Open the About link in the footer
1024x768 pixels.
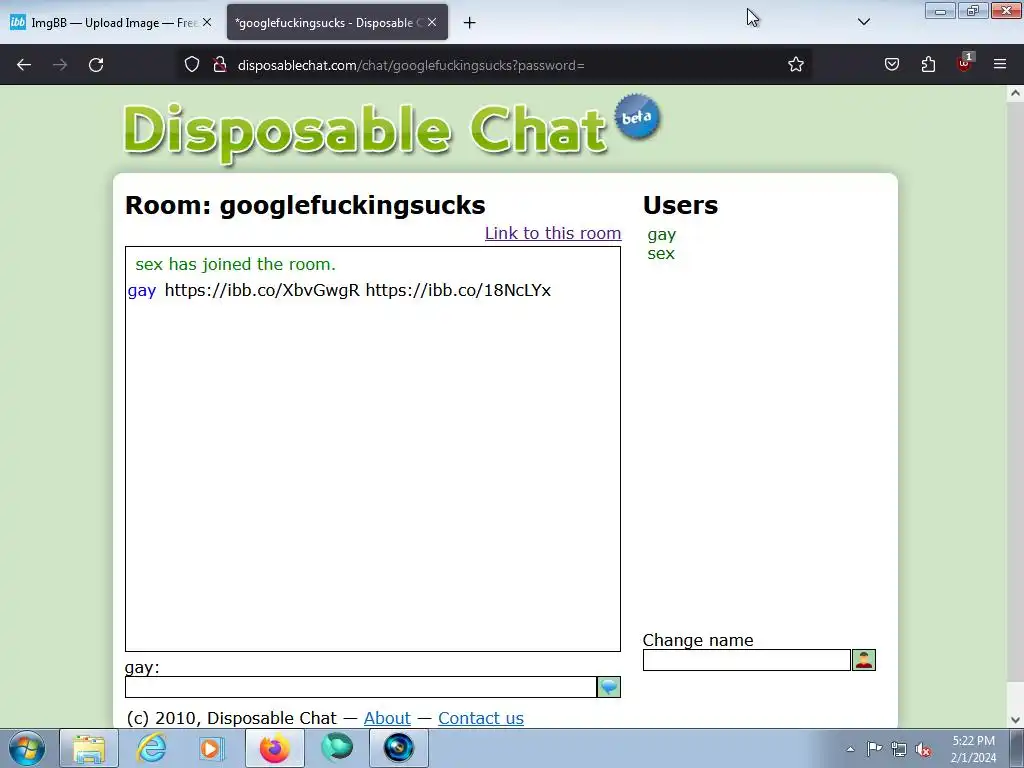pyautogui.click(x=387, y=718)
